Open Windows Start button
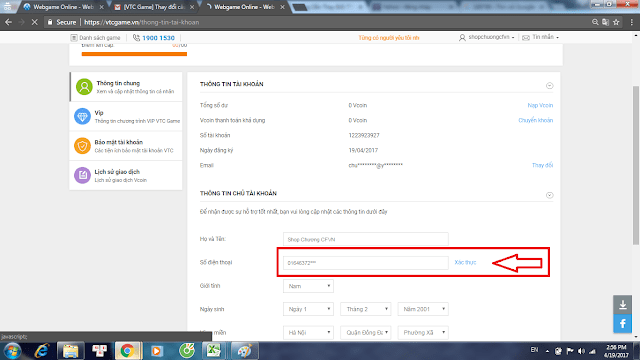This screenshot has width=640, height=360. pos(12,351)
